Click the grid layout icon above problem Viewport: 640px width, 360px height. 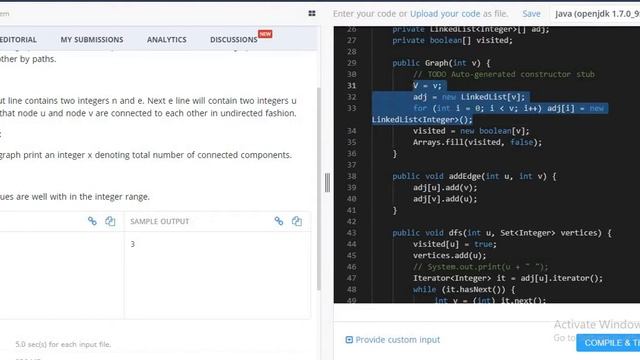click(x=312, y=13)
